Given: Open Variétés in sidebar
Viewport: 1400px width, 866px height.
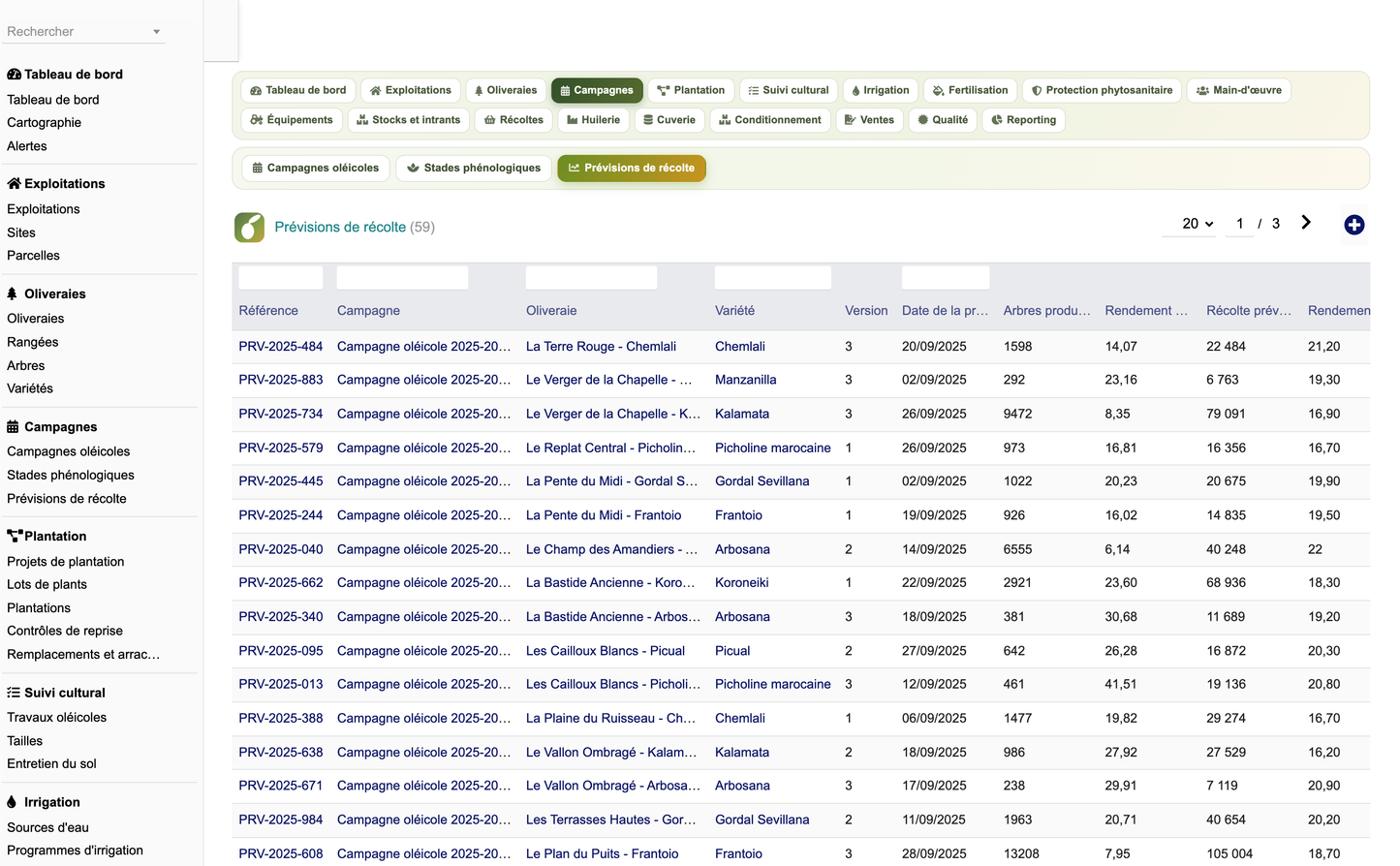Looking at the screenshot, I should point(30,388).
